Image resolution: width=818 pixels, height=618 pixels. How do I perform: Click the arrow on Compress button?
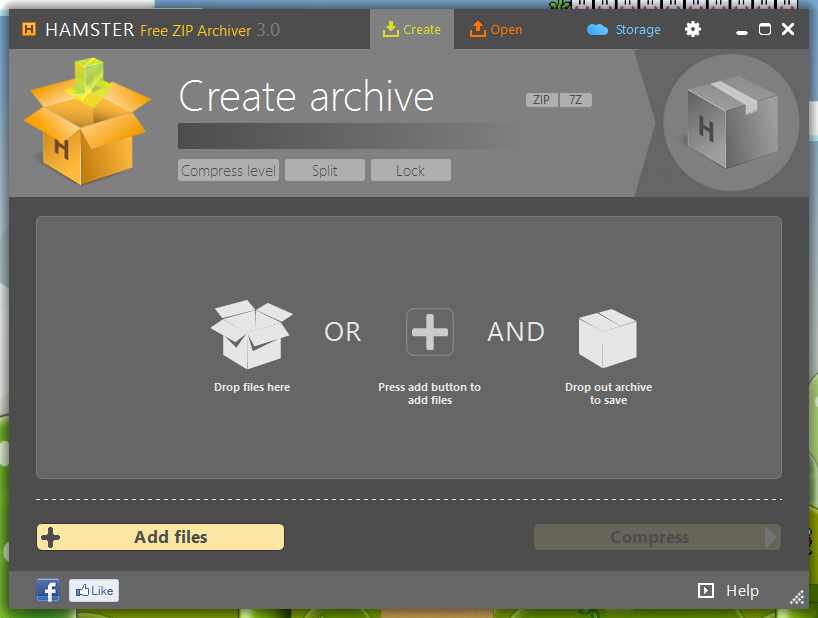771,537
